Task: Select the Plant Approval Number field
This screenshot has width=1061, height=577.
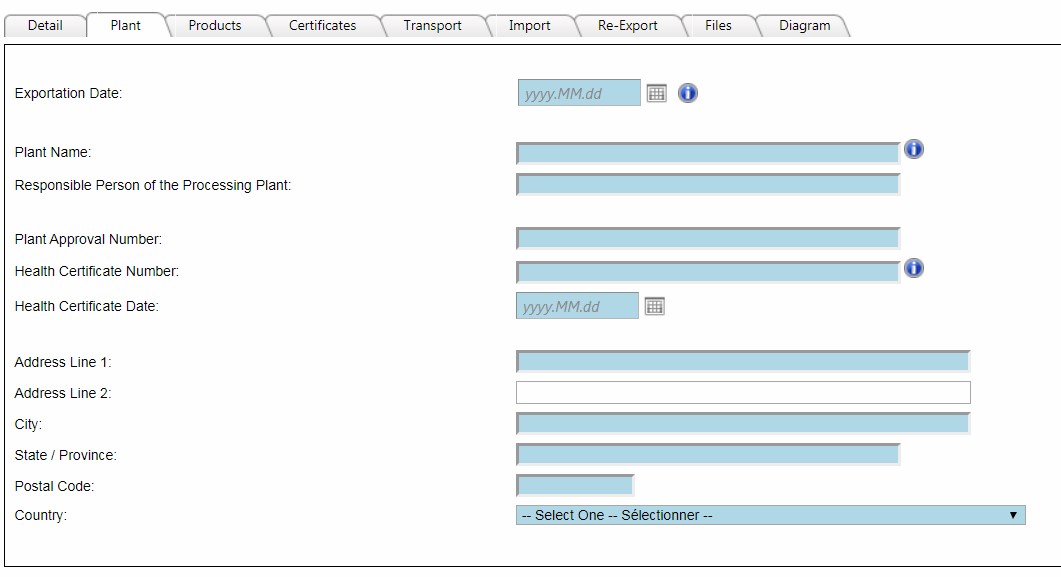Action: [x=708, y=239]
